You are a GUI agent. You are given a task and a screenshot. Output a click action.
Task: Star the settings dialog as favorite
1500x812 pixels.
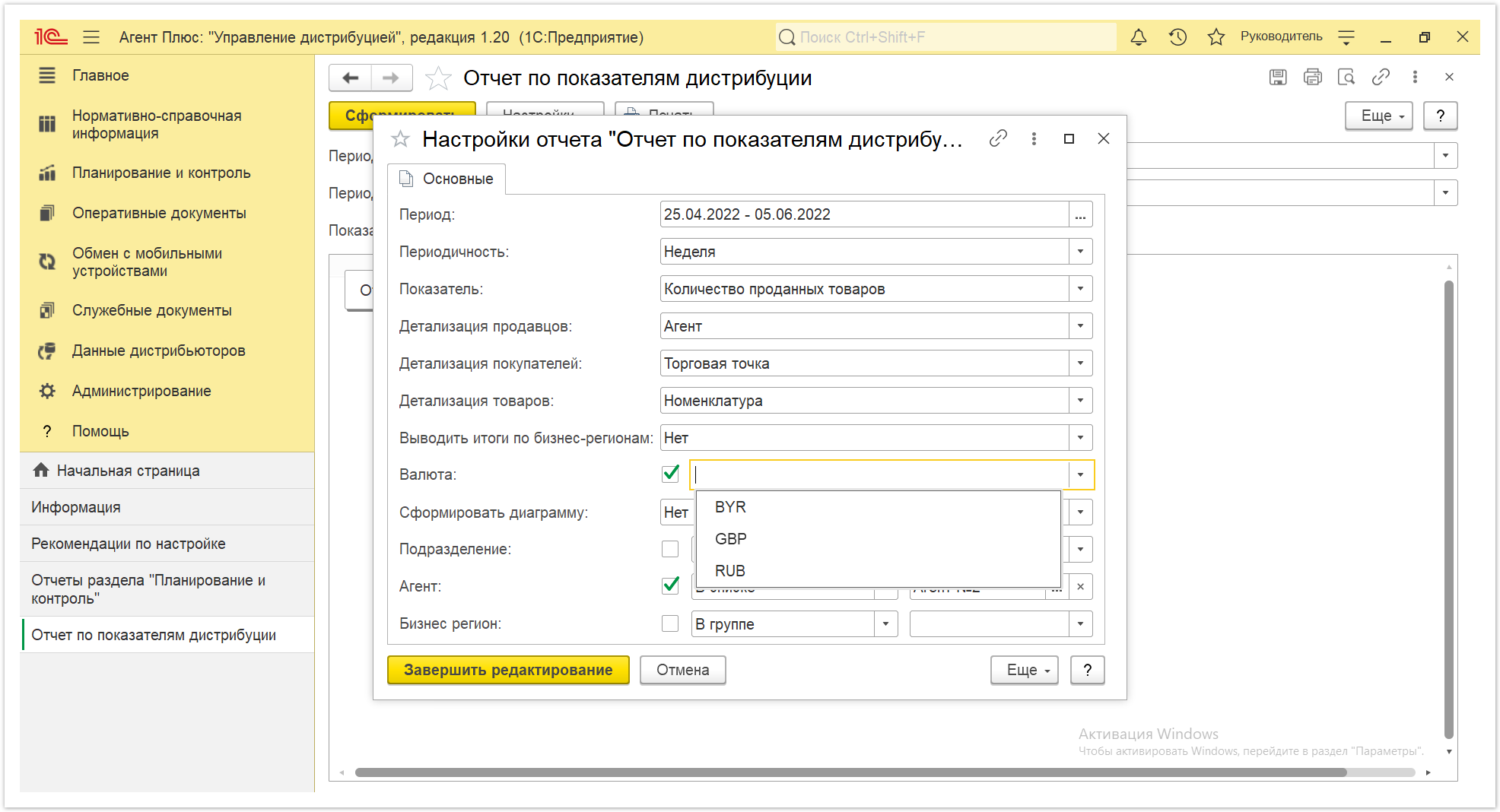[400, 139]
